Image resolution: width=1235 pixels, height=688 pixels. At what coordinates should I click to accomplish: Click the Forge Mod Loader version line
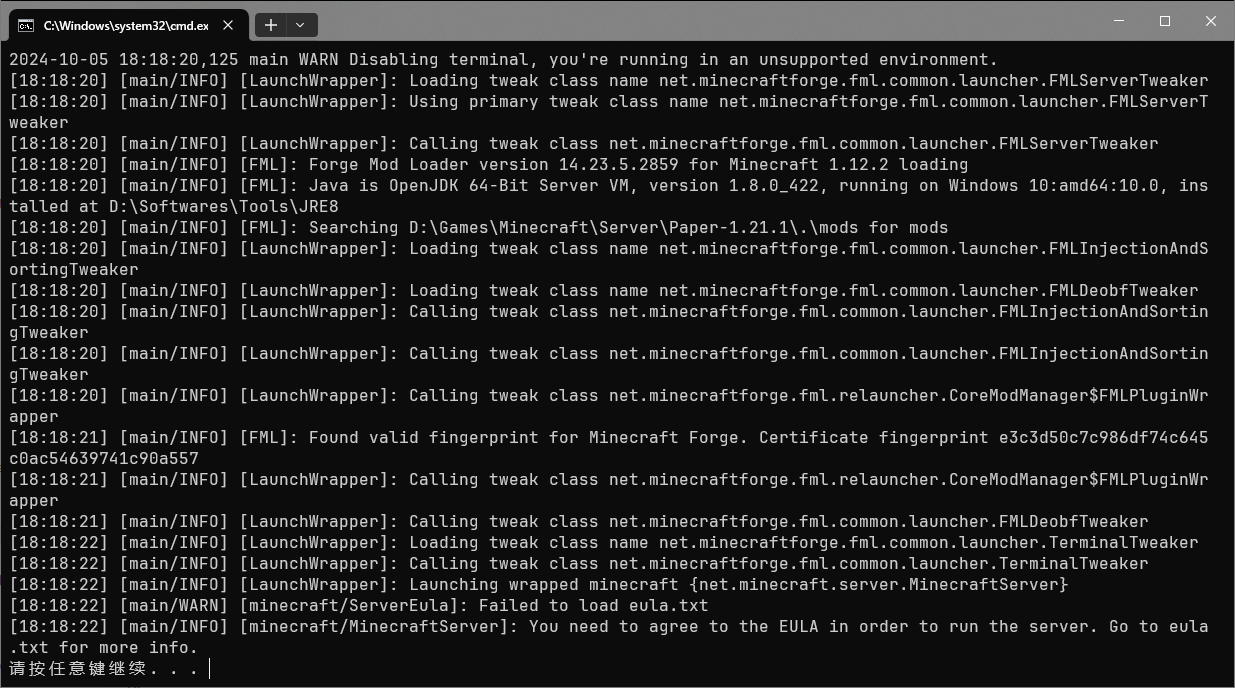[489, 165]
